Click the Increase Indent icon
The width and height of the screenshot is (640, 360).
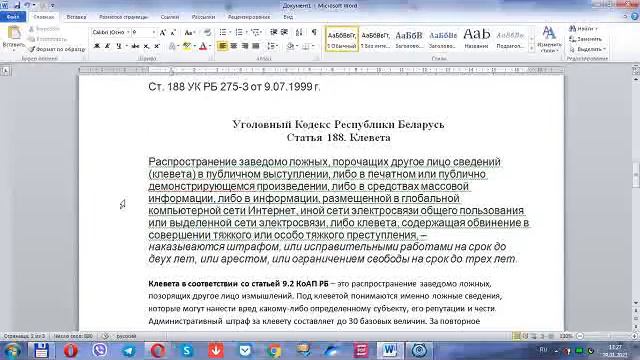tap(284, 32)
